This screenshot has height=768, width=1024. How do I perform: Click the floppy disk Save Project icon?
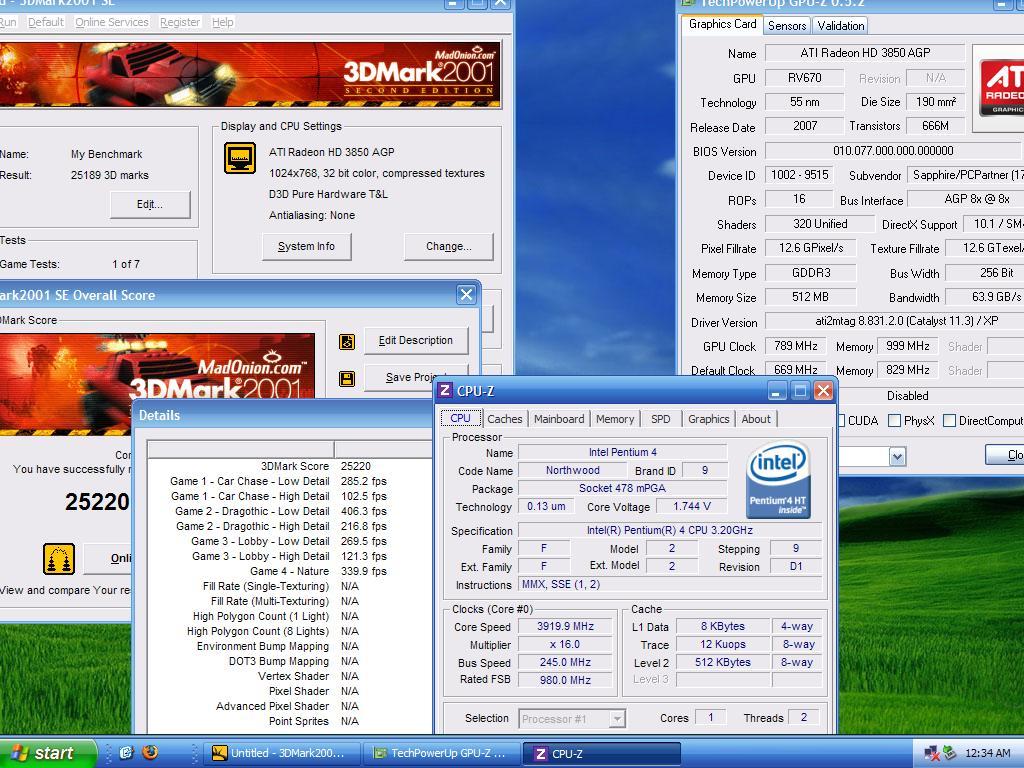pyautogui.click(x=347, y=379)
